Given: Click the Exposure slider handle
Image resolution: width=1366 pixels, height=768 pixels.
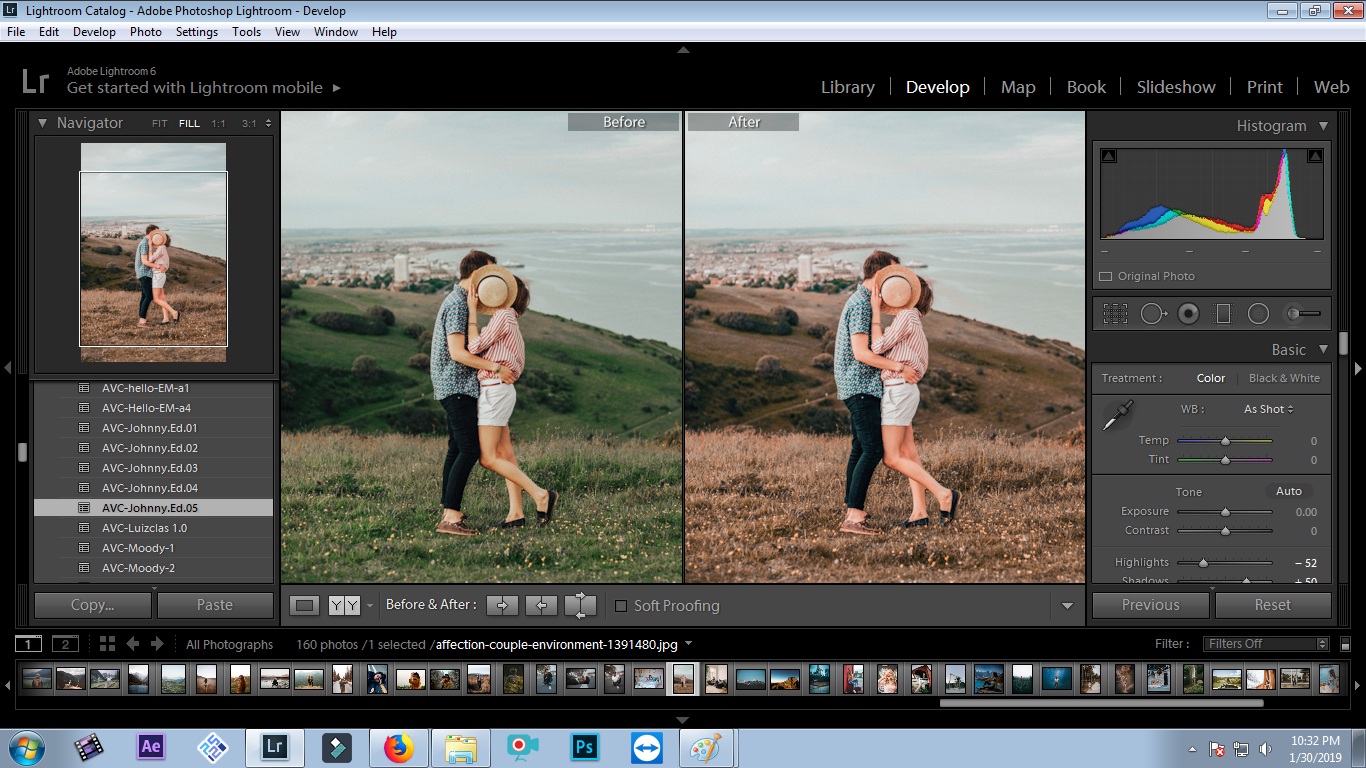Looking at the screenshot, I should click(x=1225, y=512).
